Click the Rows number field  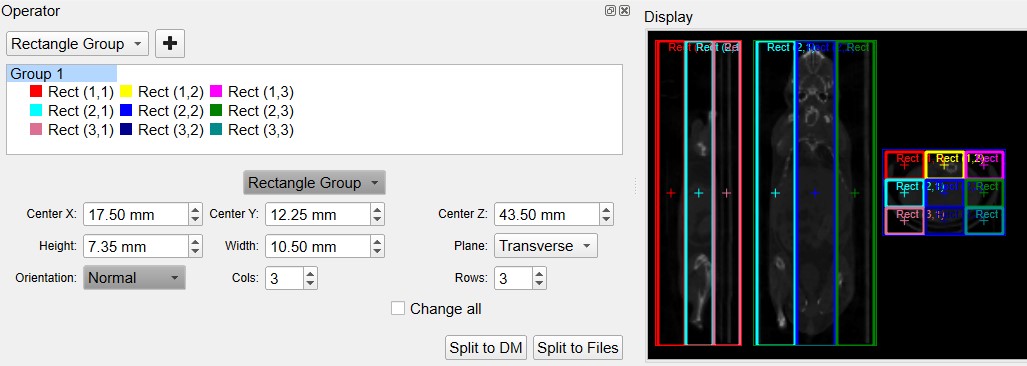tap(513, 278)
